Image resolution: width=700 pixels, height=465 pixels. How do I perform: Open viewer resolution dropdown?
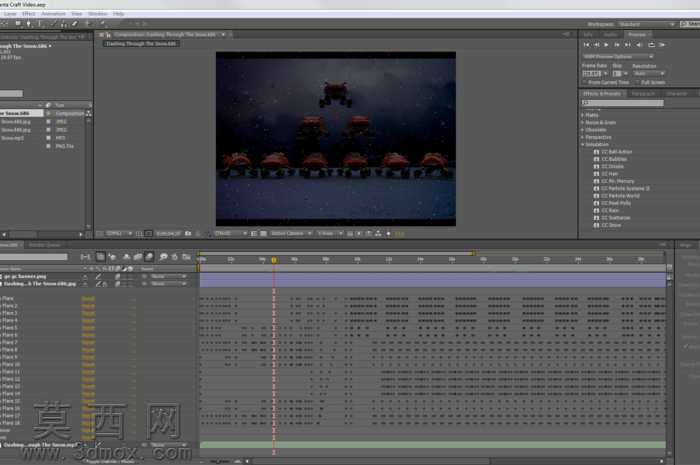point(230,233)
